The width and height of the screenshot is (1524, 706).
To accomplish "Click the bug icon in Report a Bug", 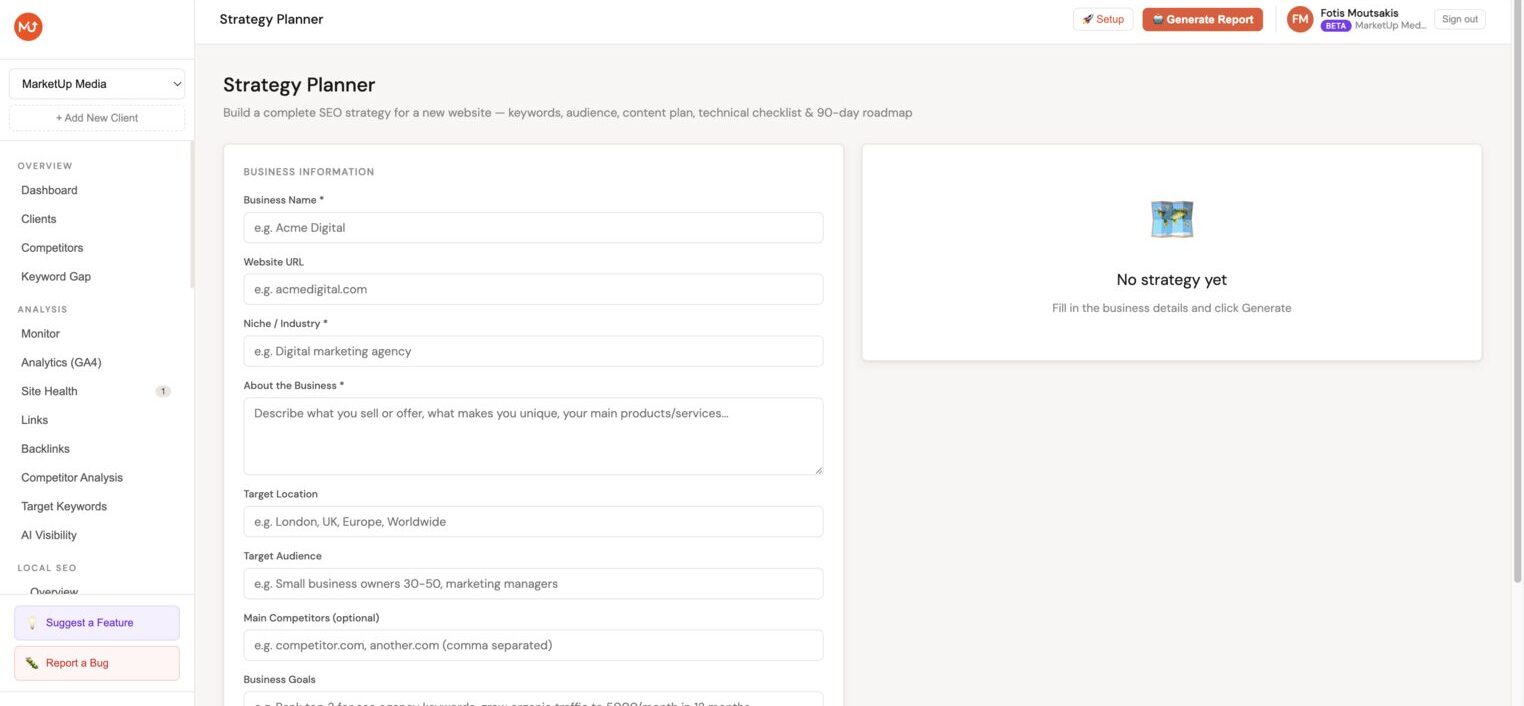I will 32,663.
